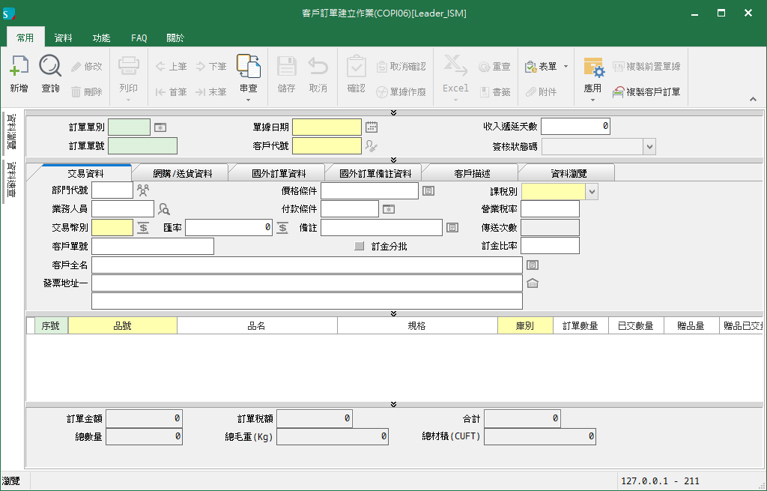The image size is (767, 491).
Task: Click the lookup icon next to 業務人員
Action: (x=165, y=209)
